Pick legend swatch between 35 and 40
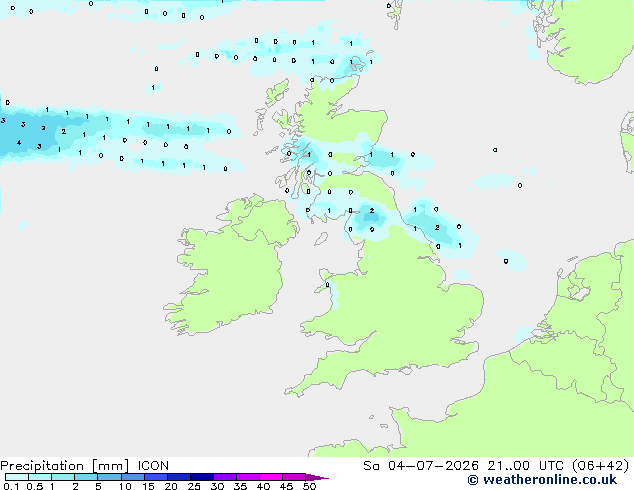The image size is (634, 490). pyautogui.click(x=247, y=477)
